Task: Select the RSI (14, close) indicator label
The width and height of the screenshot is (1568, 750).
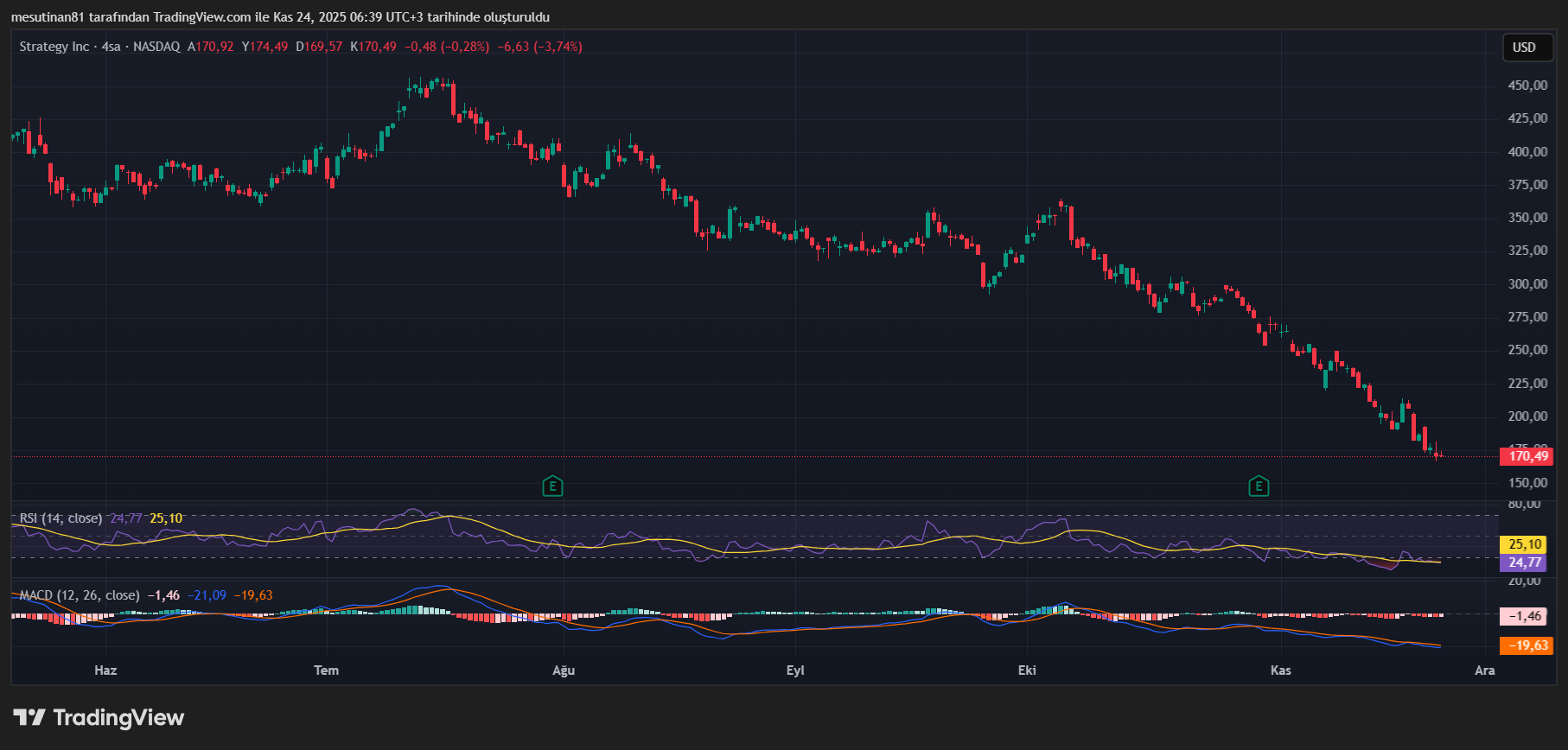Action: point(61,518)
